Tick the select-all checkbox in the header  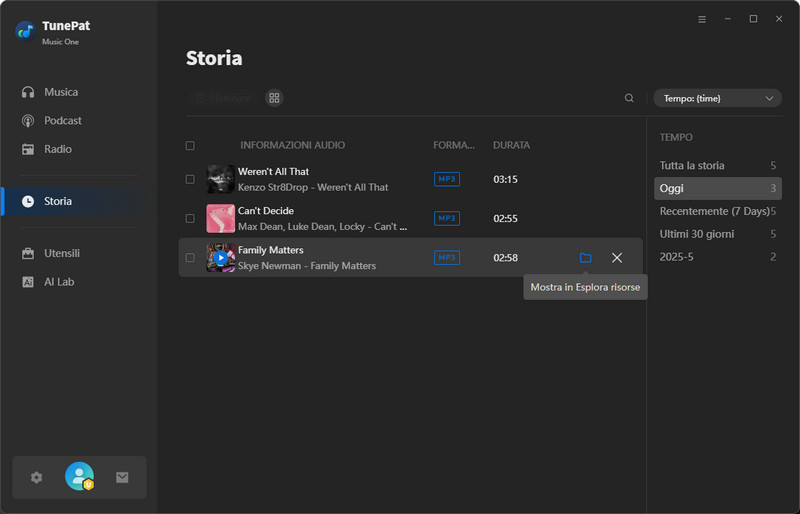pyautogui.click(x=190, y=146)
